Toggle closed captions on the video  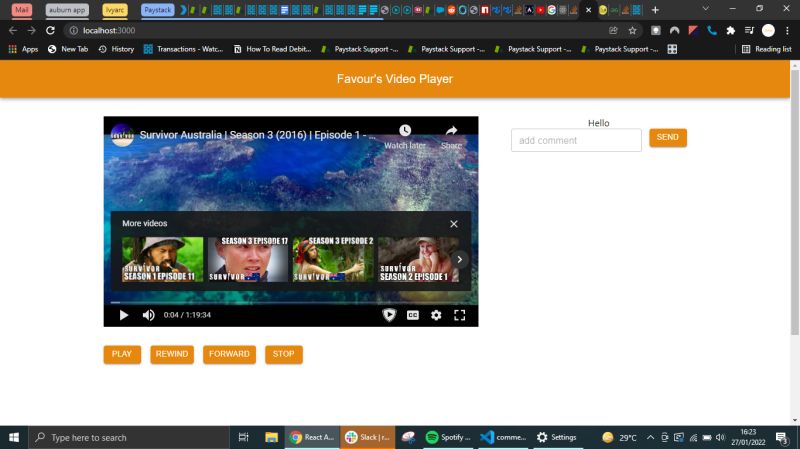pyautogui.click(x=413, y=315)
